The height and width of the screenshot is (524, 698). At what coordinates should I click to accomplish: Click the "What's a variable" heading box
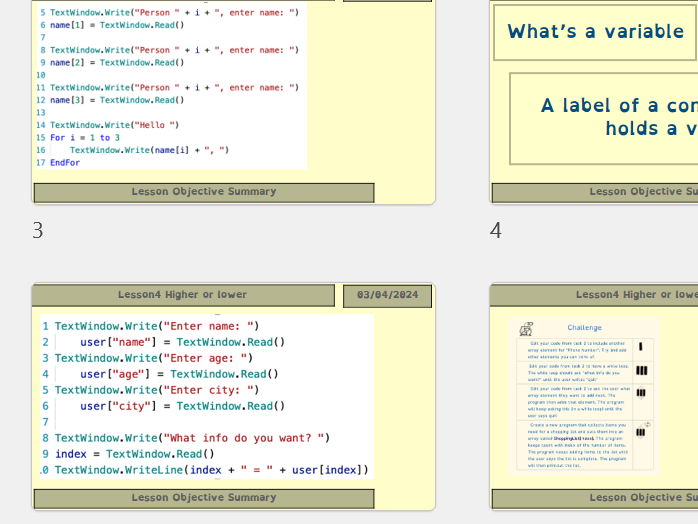(x=596, y=32)
